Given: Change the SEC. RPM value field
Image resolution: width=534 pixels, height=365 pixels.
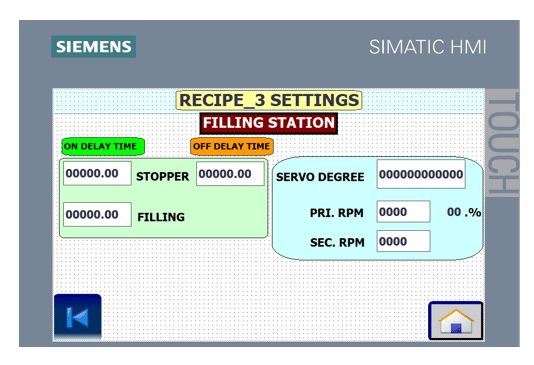Looking at the screenshot, I should [x=403, y=241].
